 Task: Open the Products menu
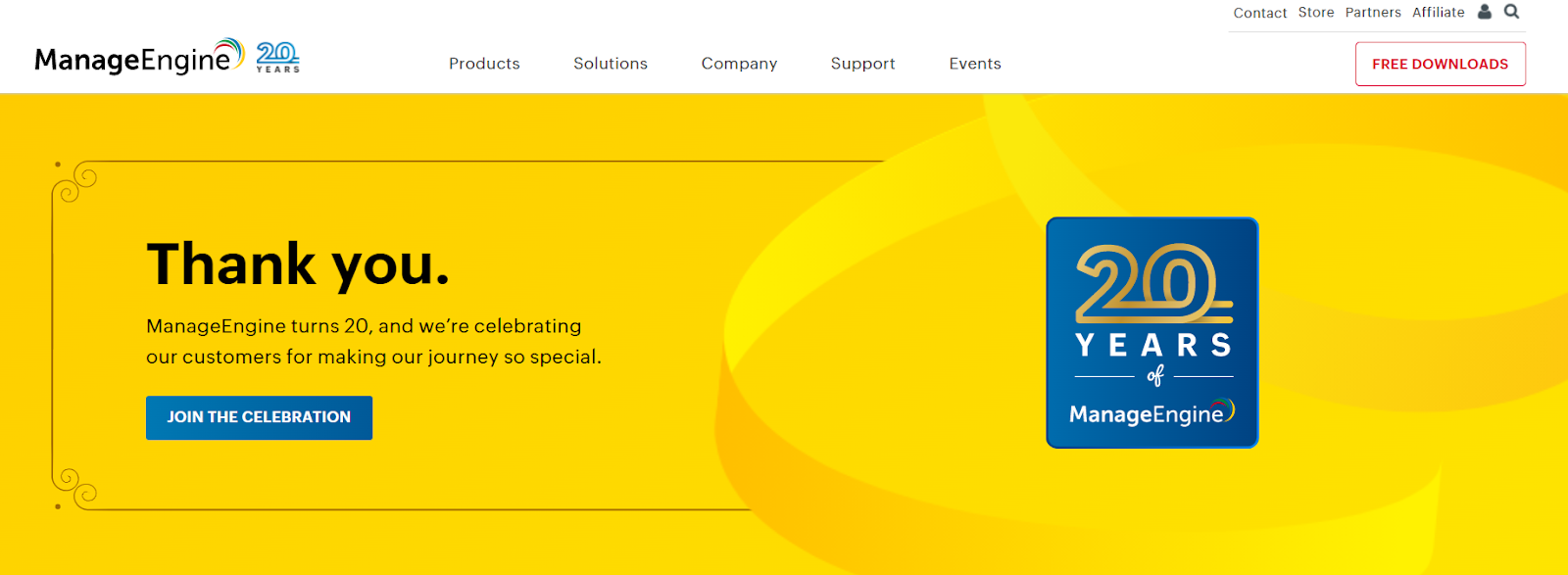pyautogui.click(x=484, y=64)
